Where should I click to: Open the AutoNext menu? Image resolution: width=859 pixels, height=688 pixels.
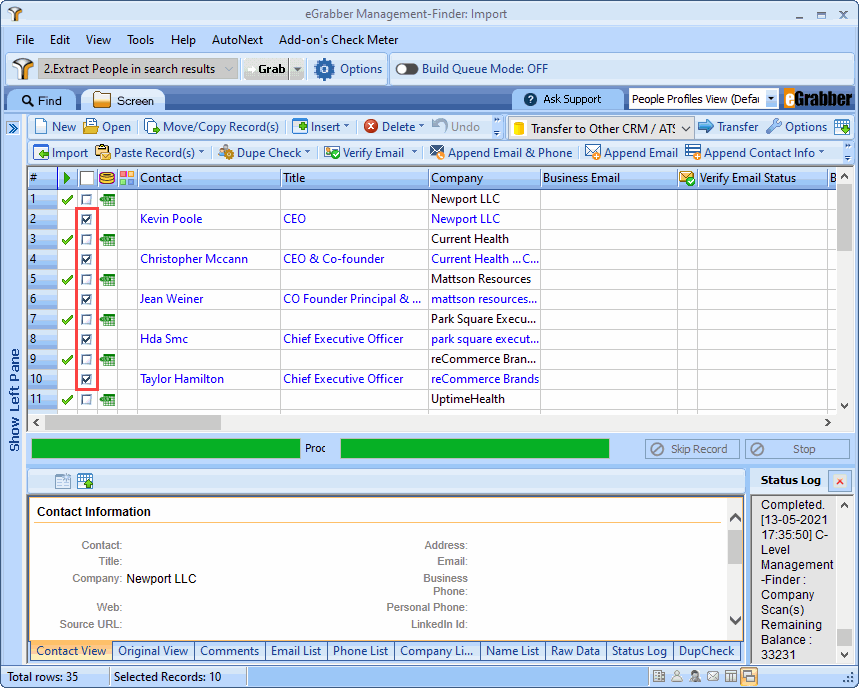[x=237, y=40]
